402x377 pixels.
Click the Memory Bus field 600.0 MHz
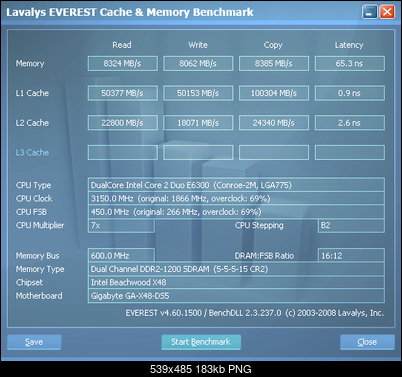coord(121,255)
